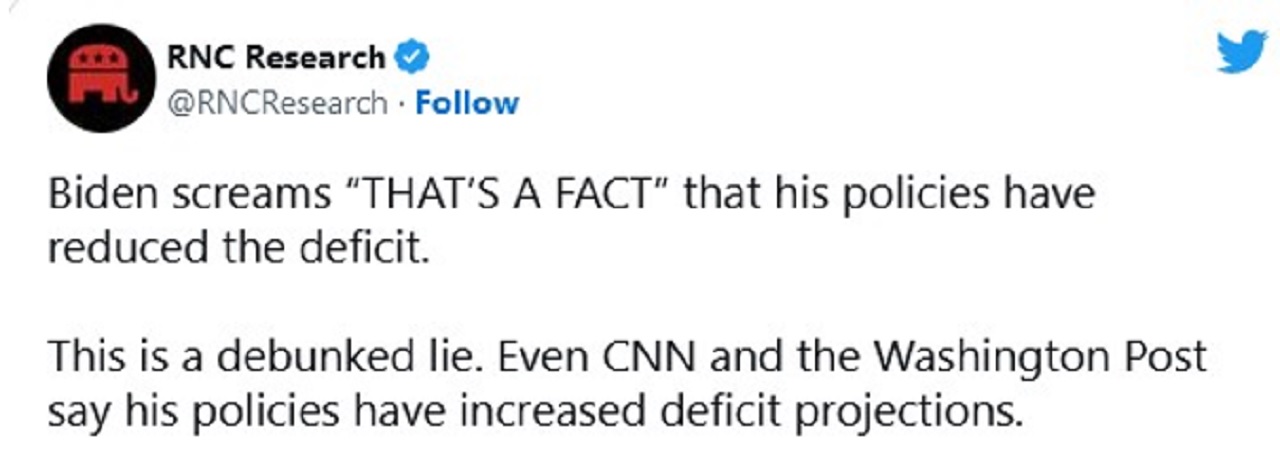Open the RNC Research display name
This screenshot has height=468, width=1280.
coord(276,59)
